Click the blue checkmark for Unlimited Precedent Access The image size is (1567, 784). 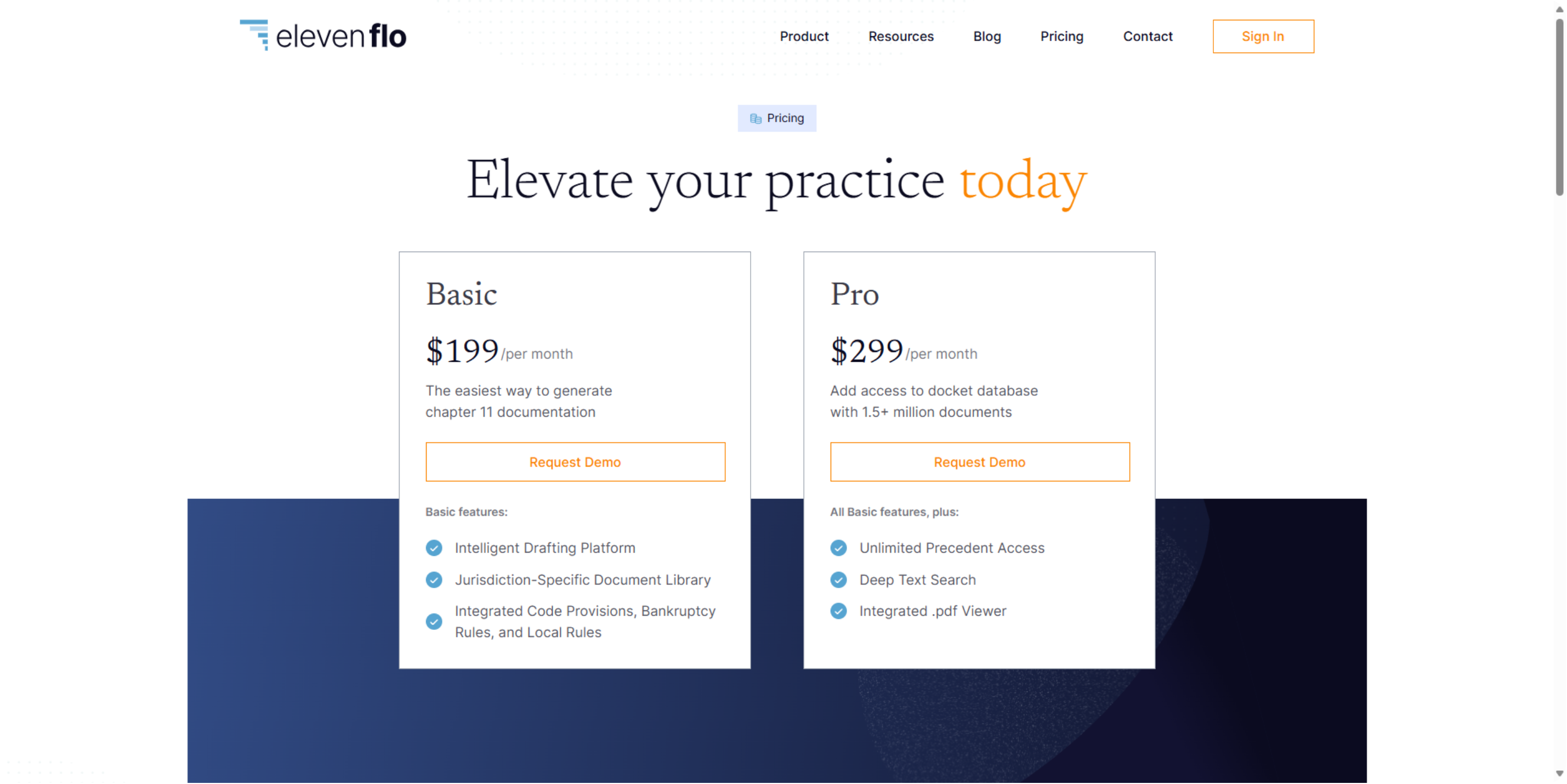(839, 548)
